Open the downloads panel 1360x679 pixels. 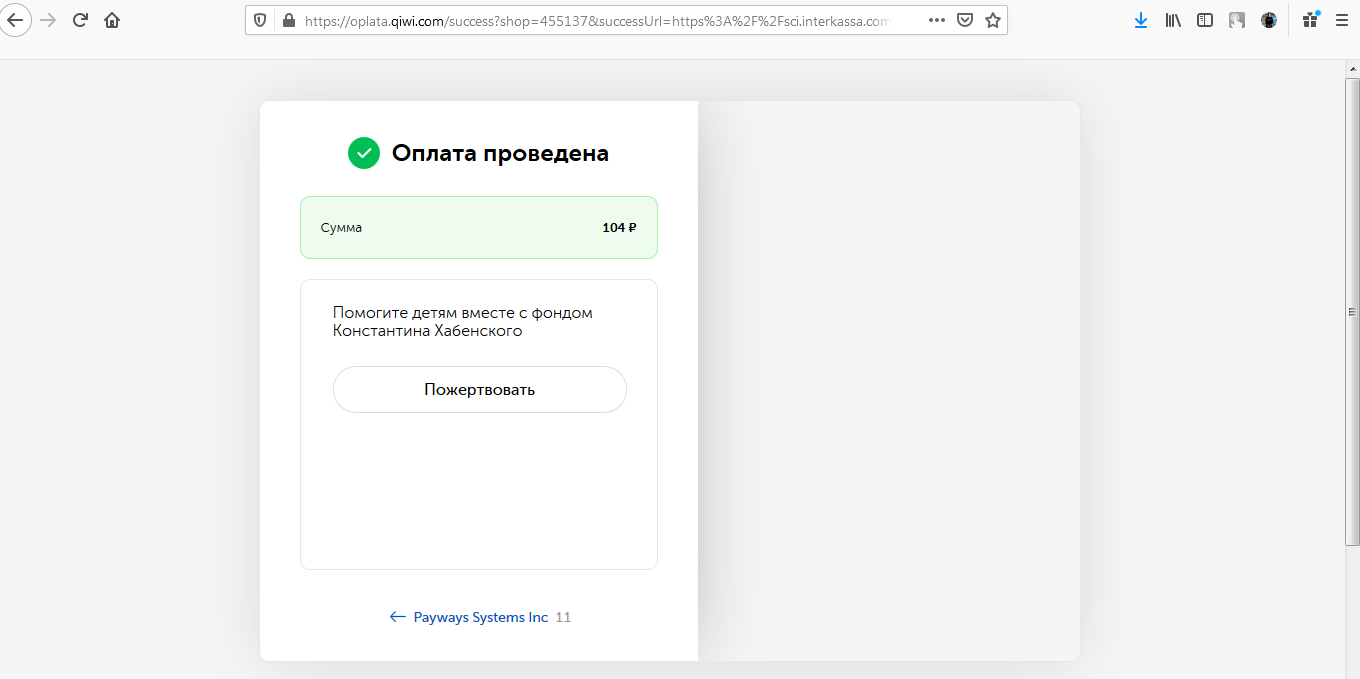pyautogui.click(x=1141, y=20)
